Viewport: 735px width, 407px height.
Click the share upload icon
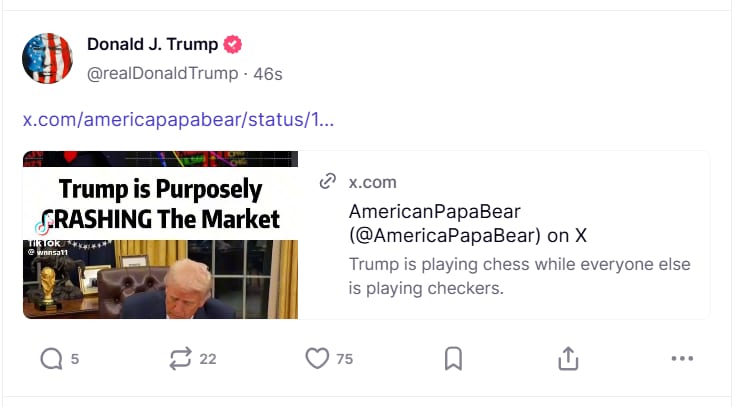pos(568,358)
